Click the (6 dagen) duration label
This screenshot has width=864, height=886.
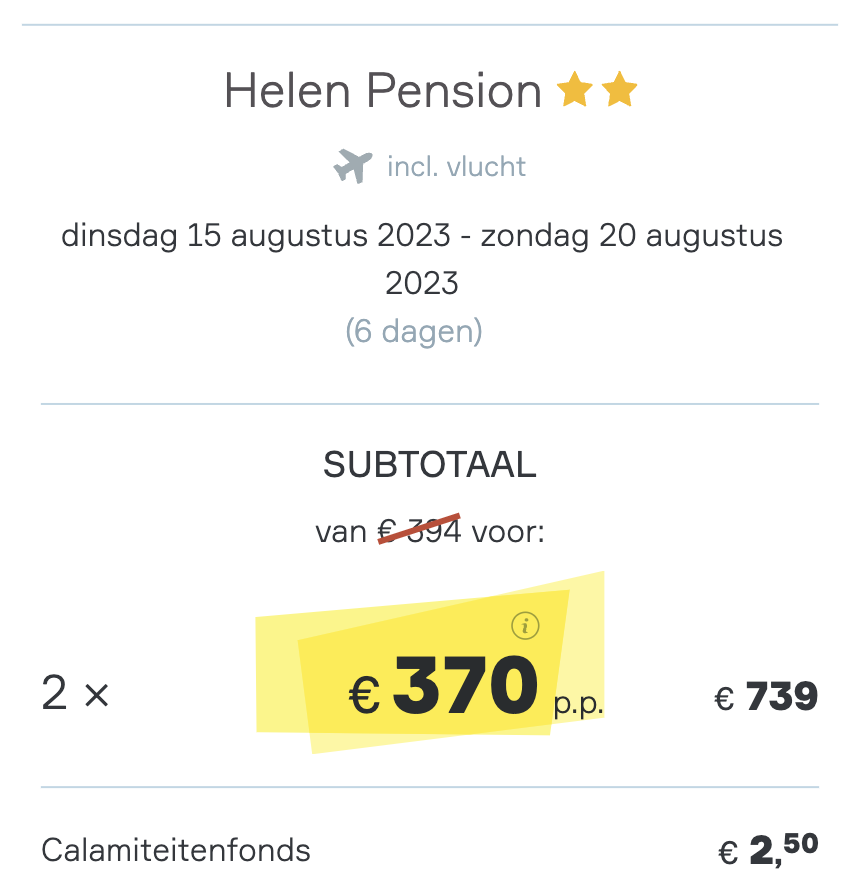[x=414, y=331]
